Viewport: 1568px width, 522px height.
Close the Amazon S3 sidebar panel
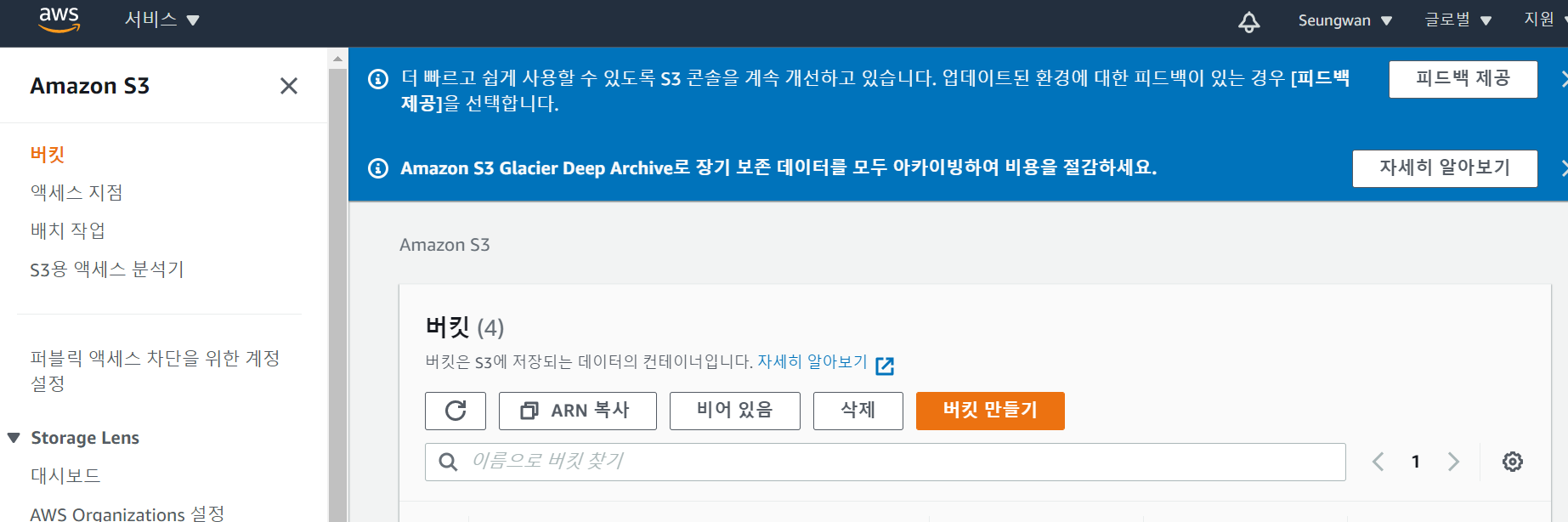pyautogui.click(x=289, y=86)
